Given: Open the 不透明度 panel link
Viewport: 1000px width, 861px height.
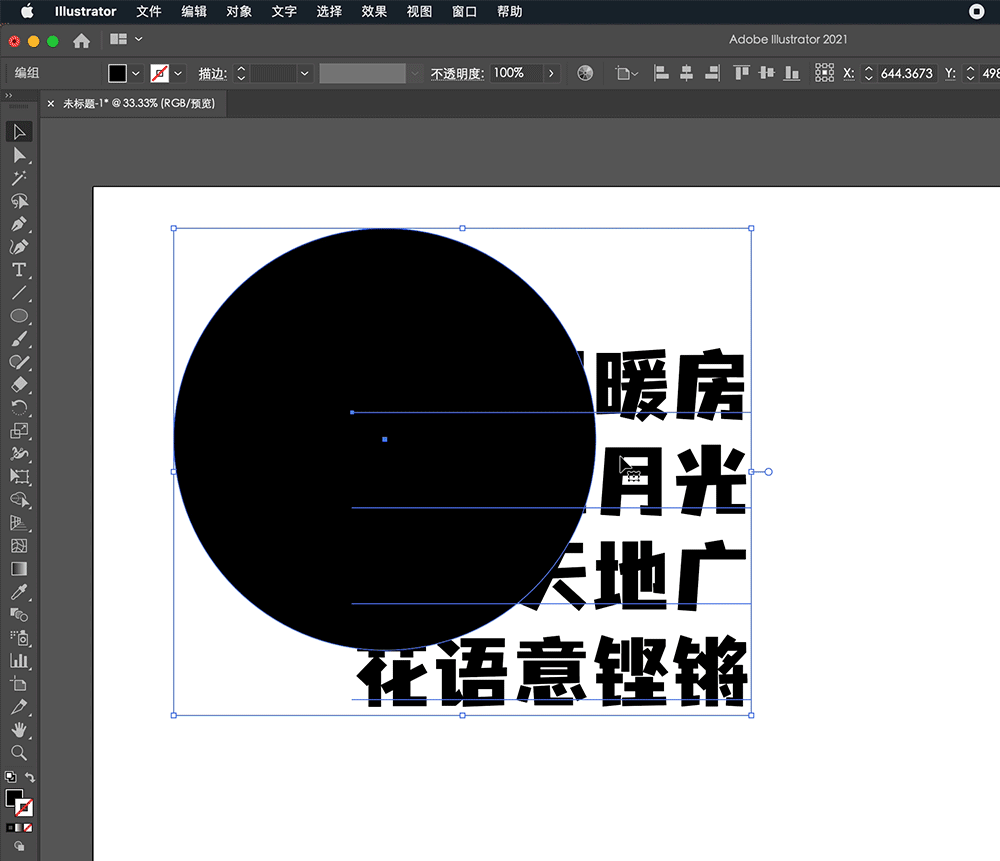Looking at the screenshot, I should pyautogui.click(x=457, y=74).
